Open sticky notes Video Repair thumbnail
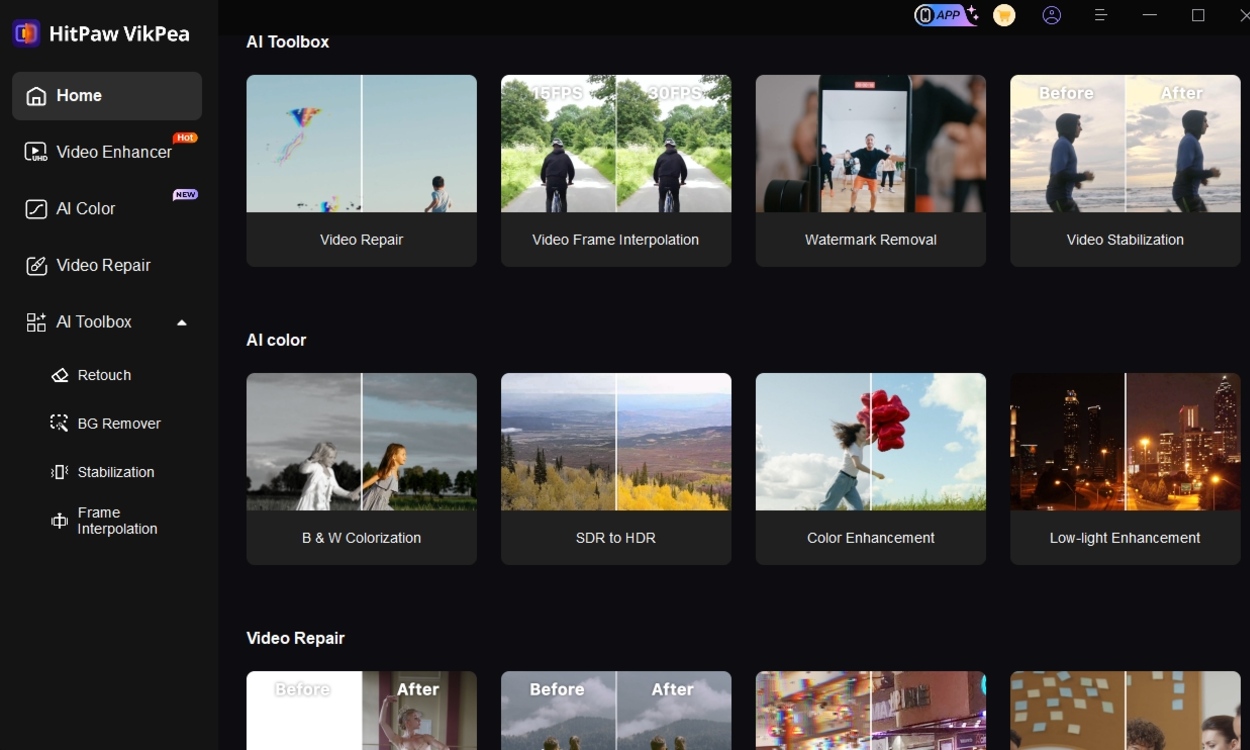 pyautogui.click(x=1125, y=710)
